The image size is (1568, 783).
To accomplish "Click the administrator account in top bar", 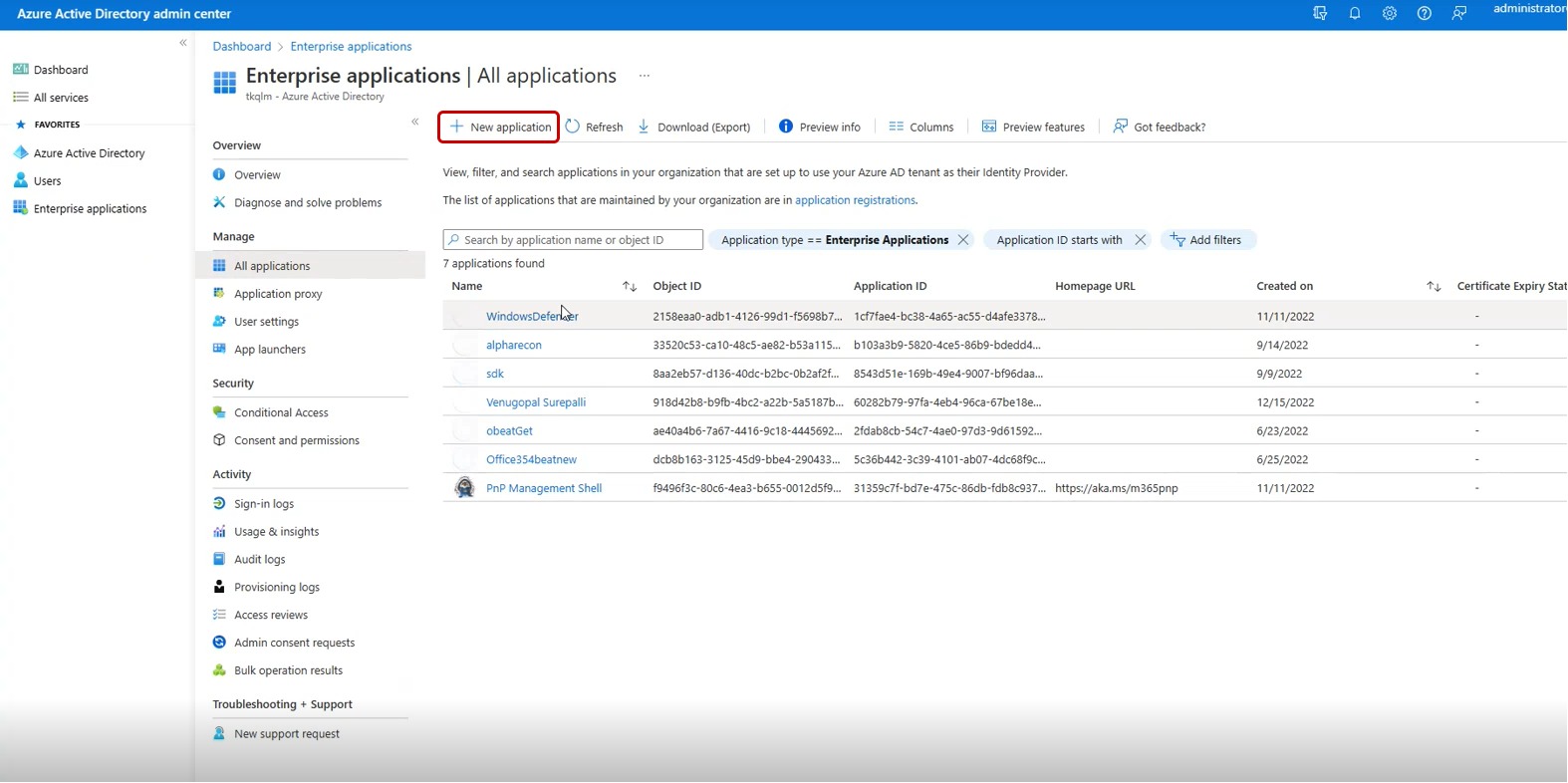I will pyautogui.click(x=1529, y=9).
